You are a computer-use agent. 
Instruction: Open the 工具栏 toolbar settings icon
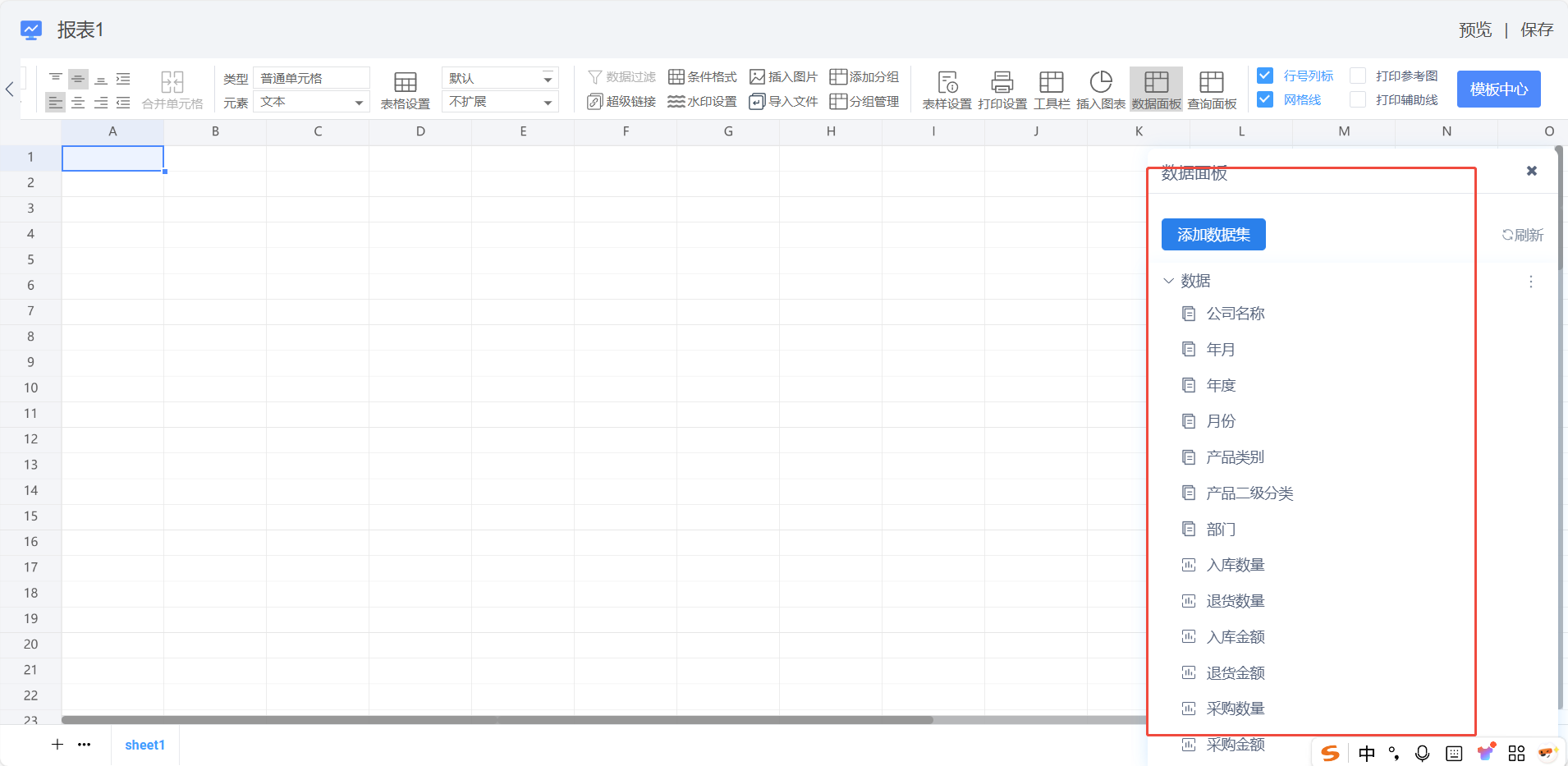click(x=1052, y=89)
